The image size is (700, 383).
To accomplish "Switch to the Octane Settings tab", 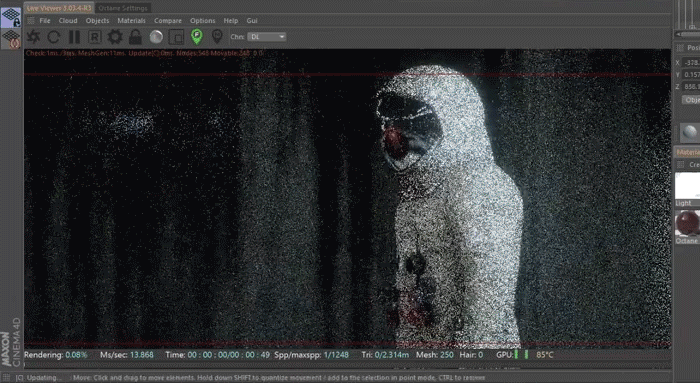I will pyautogui.click(x=123, y=8).
